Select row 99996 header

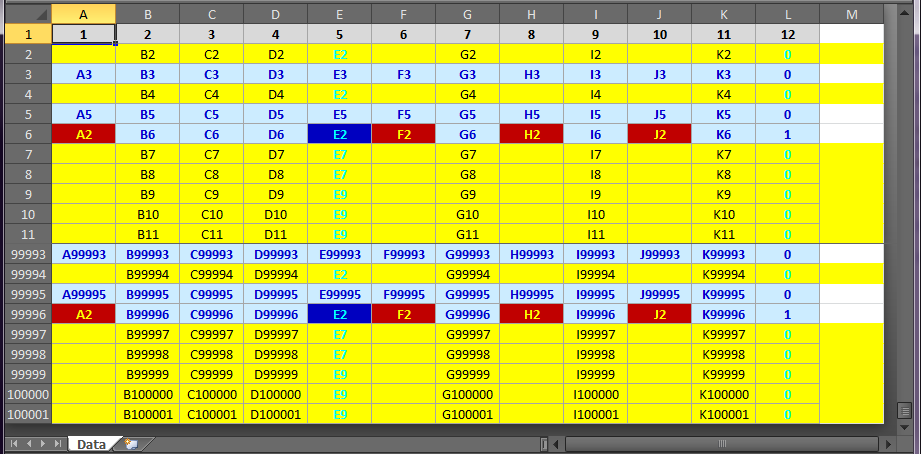[x=28, y=314]
